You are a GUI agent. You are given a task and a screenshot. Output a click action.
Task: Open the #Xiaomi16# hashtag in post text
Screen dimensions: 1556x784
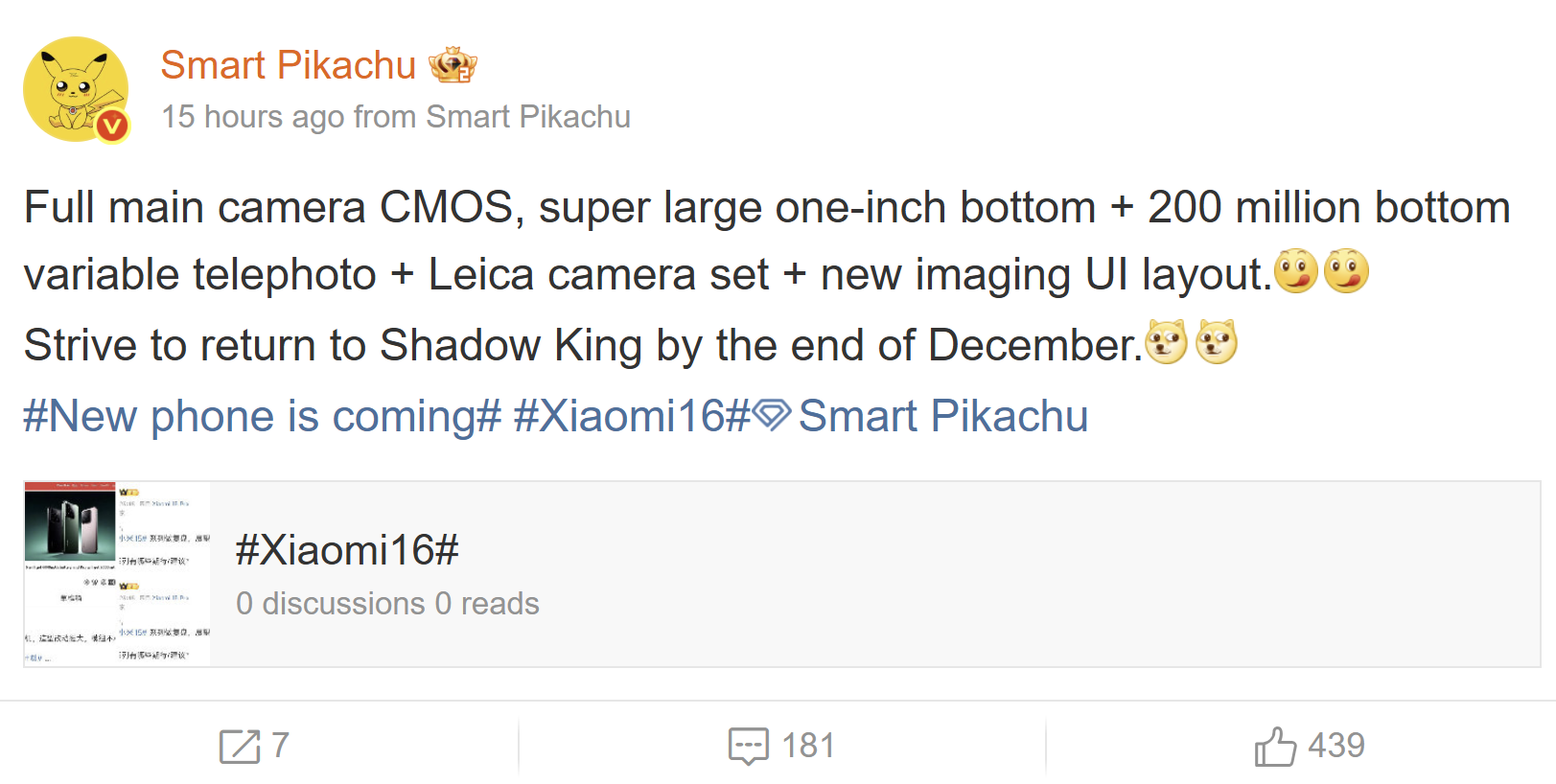pyautogui.click(x=632, y=416)
